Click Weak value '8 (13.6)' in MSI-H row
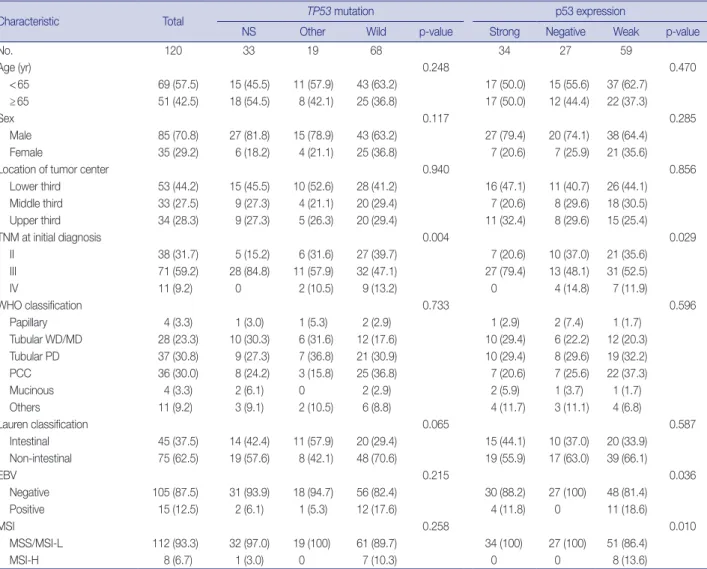 tap(629, 560)
